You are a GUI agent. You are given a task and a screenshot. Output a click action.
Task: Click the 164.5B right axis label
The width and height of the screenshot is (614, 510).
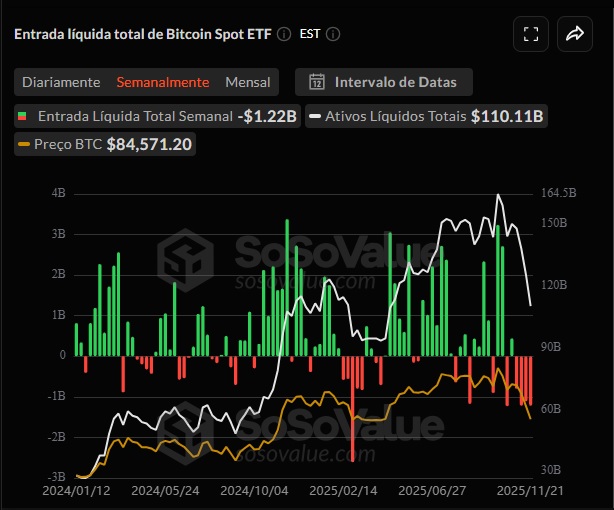point(559,193)
